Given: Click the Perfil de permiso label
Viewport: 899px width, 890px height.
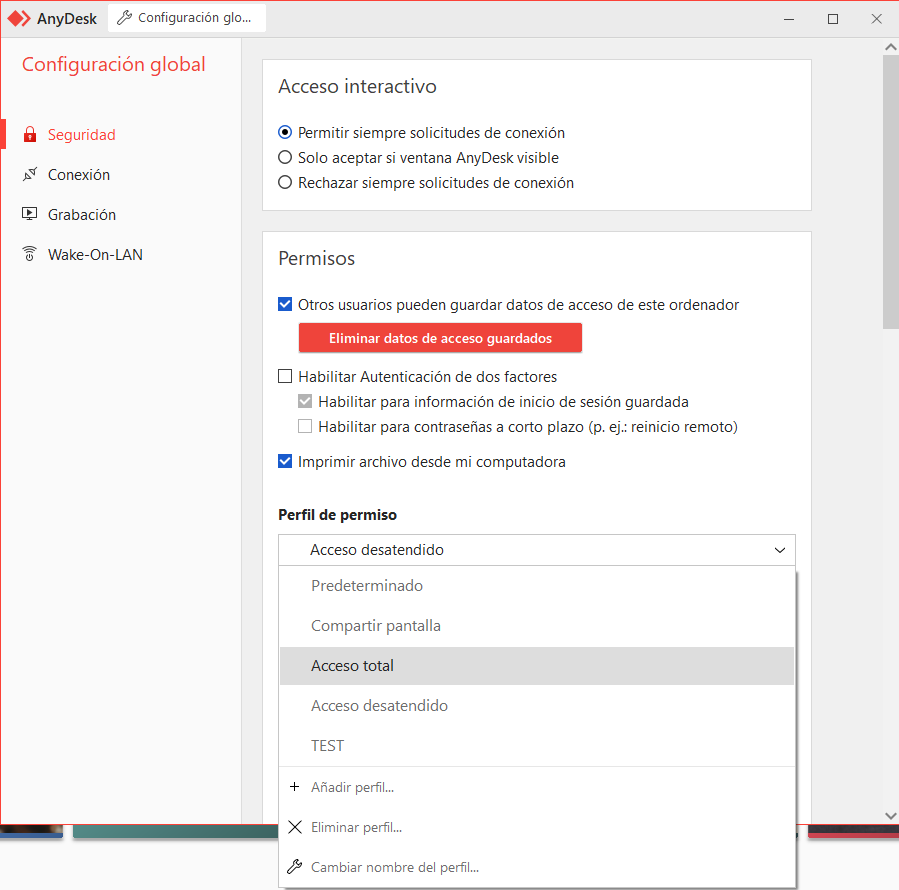Looking at the screenshot, I should click(337, 514).
